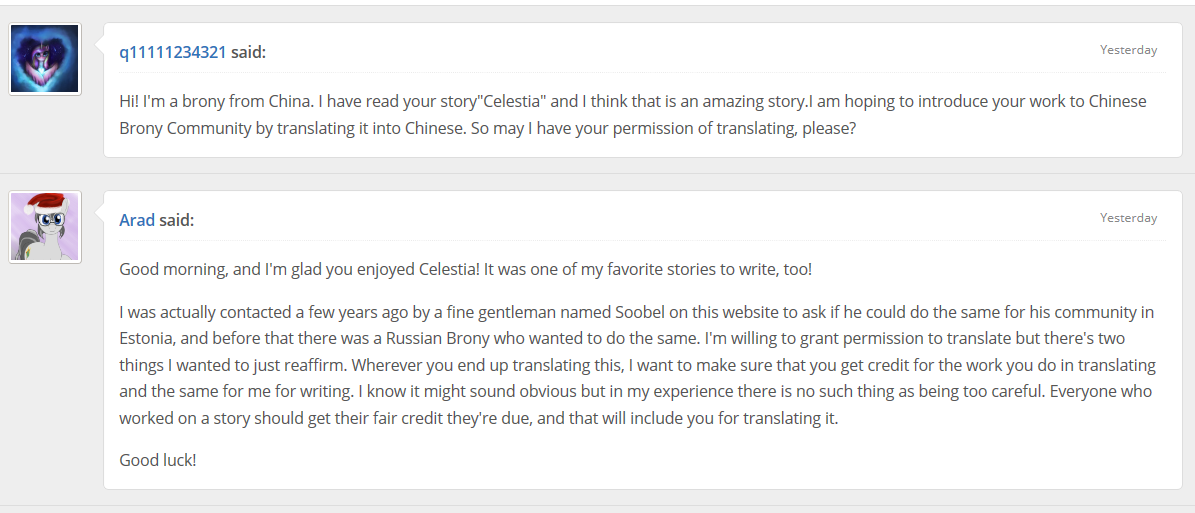Viewport: 1195px width, 513px height.
Task: Click the word "said:" after q11111234321
Action: click(248, 52)
